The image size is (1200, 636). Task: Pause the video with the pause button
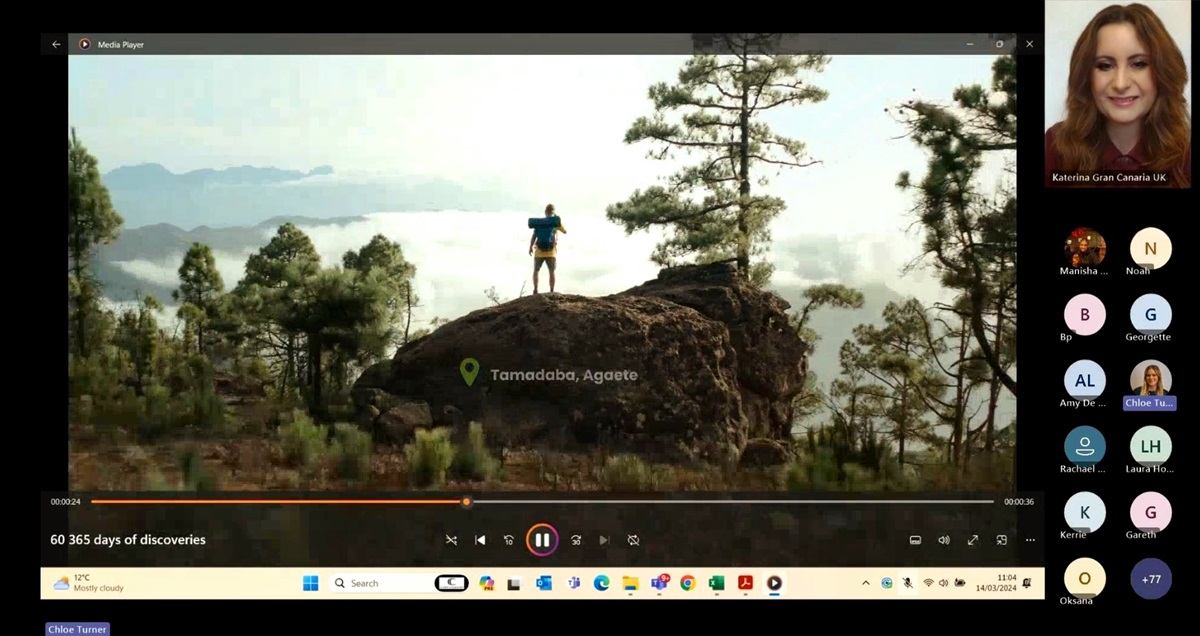(x=542, y=540)
